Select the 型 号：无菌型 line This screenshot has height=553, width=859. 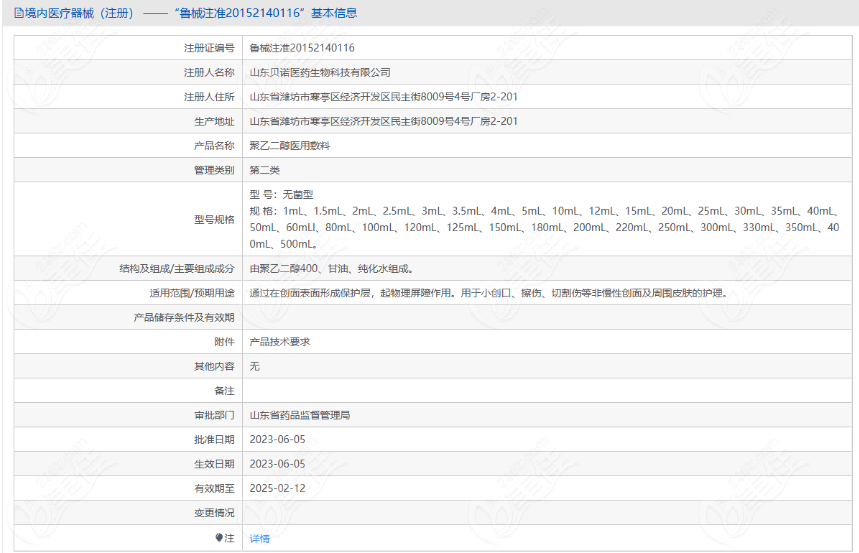click(x=281, y=195)
